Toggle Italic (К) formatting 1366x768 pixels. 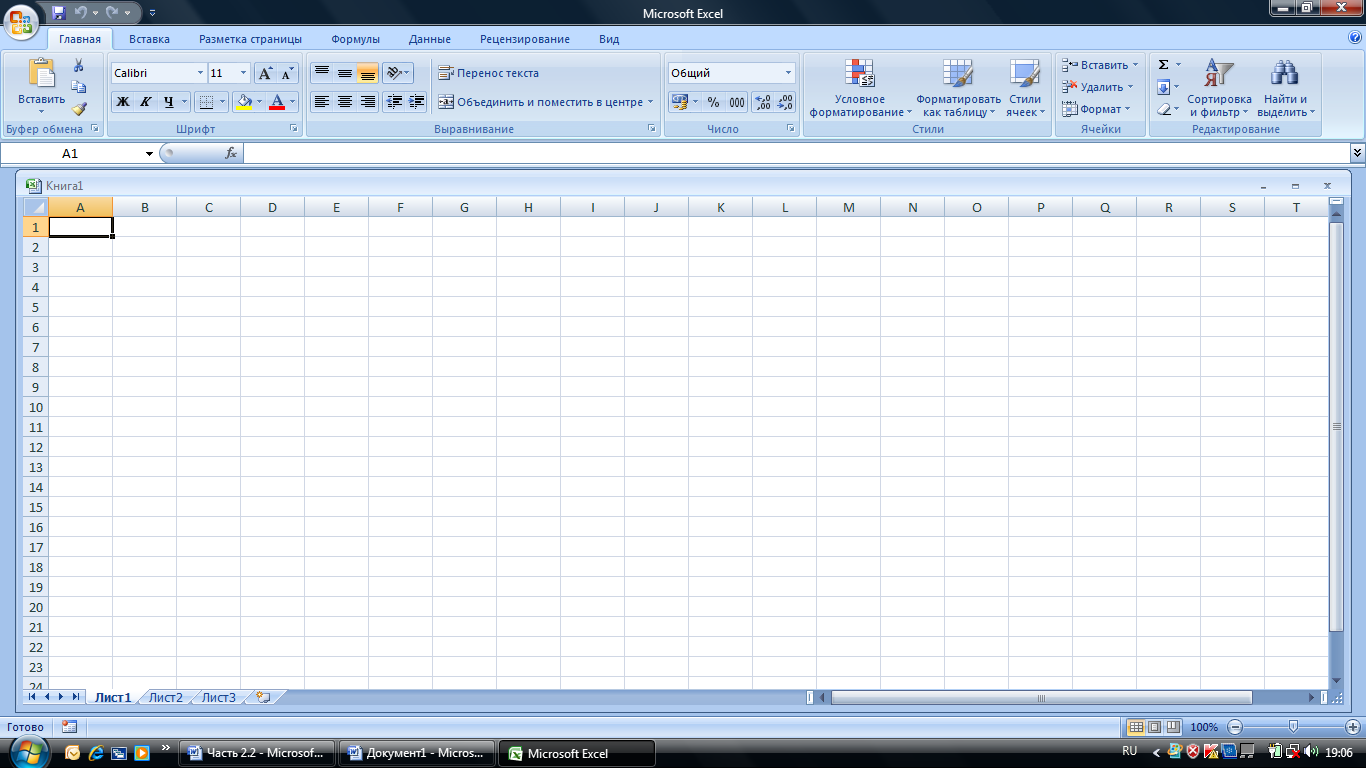(146, 102)
